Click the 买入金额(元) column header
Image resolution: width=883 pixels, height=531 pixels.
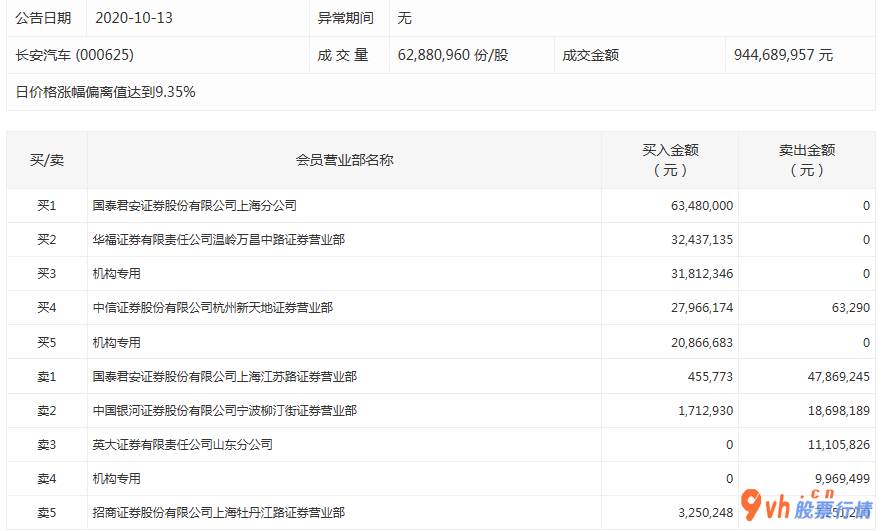coord(670,160)
